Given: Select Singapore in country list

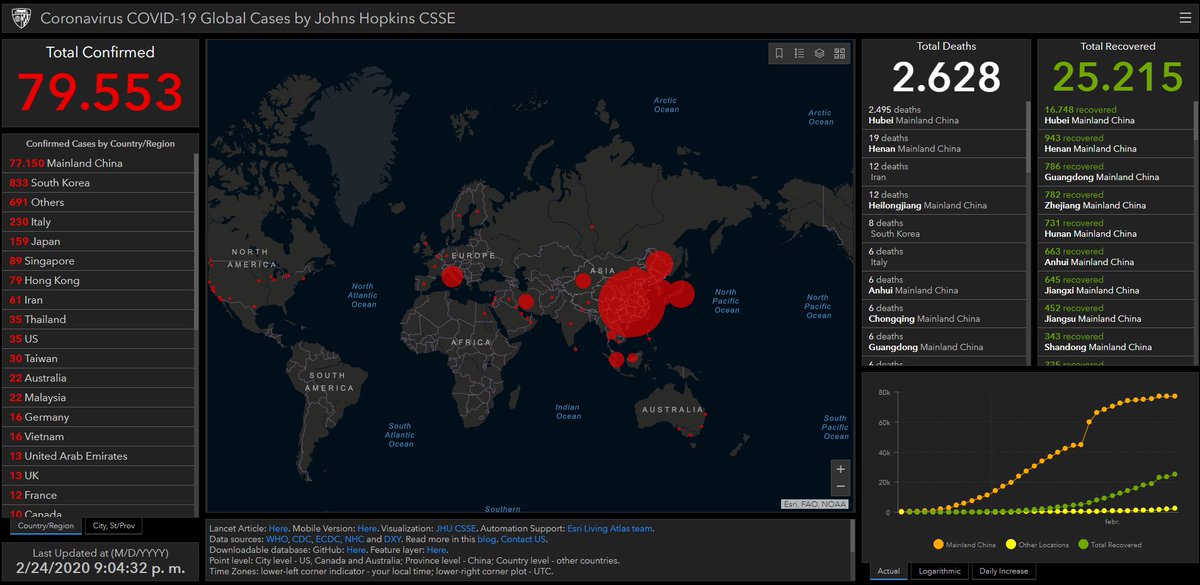Looking at the screenshot, I should click(x=99, y=261).
